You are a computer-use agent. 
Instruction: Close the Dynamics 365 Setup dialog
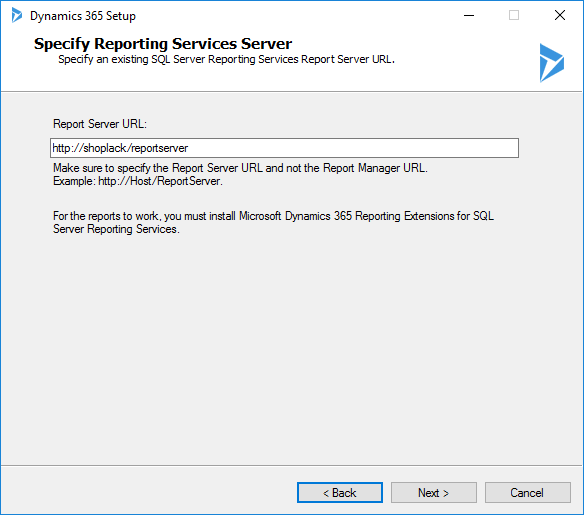click(x=560, y=15)
